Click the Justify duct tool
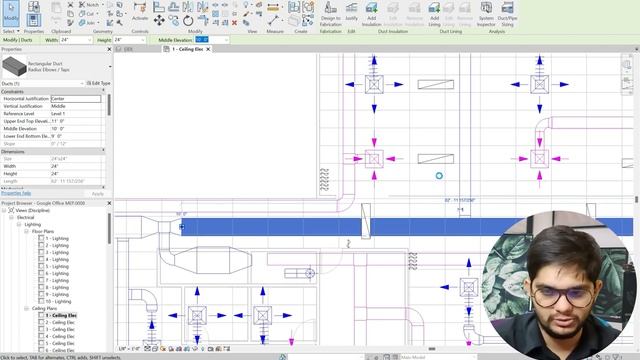640x360 pixels. 351,11
